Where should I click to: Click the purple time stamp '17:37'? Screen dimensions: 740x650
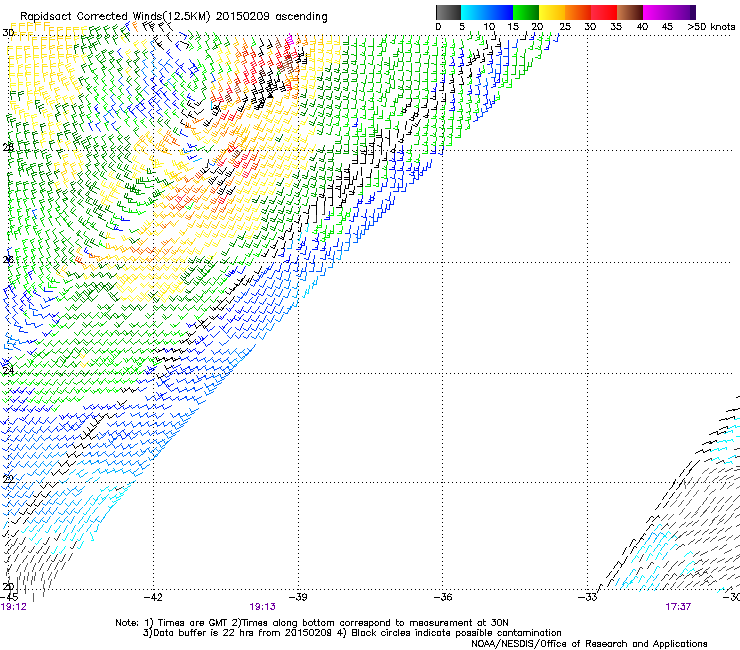[x=678, y=607]
